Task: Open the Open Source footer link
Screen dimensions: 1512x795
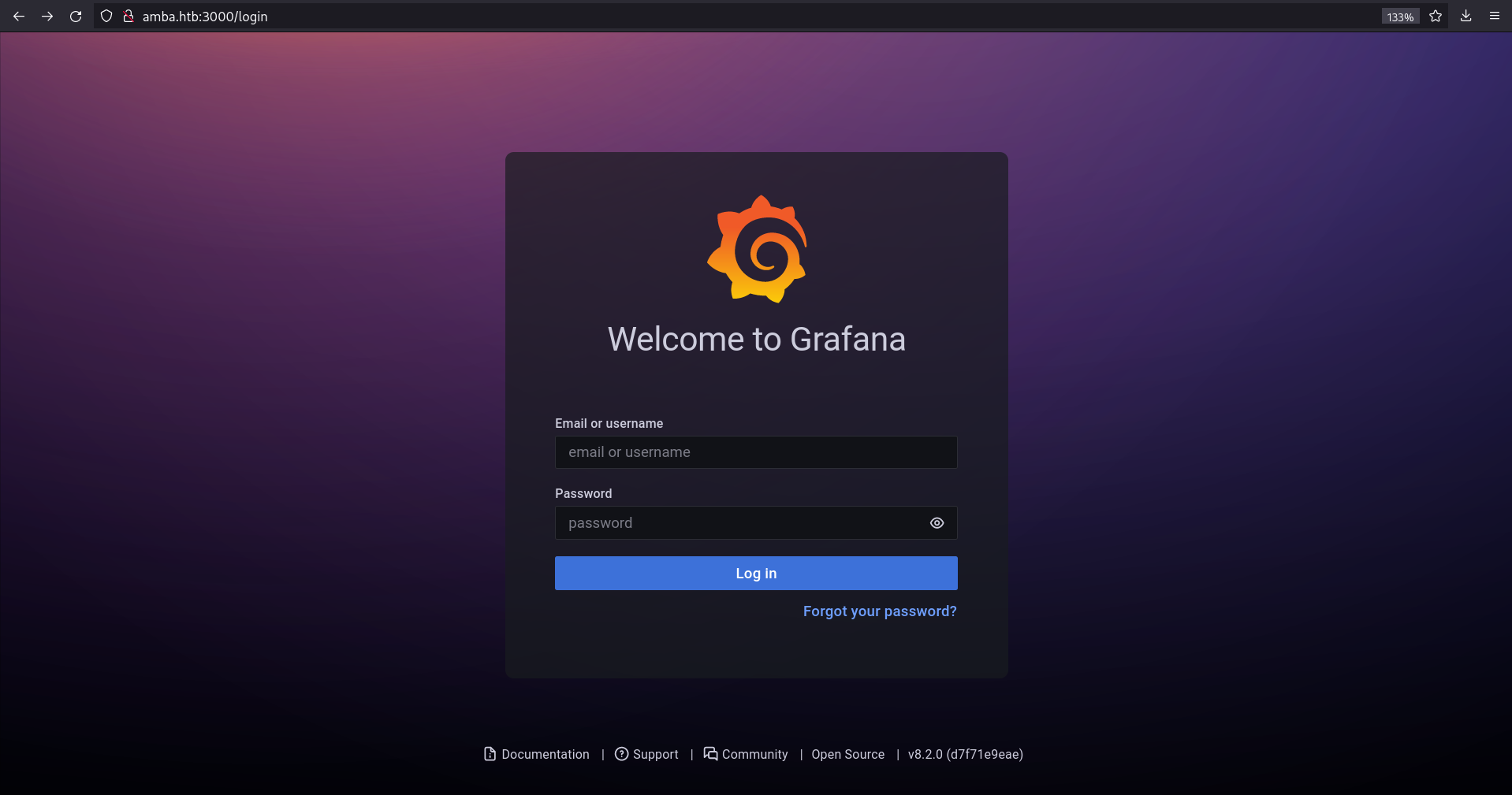Action: 848,754
